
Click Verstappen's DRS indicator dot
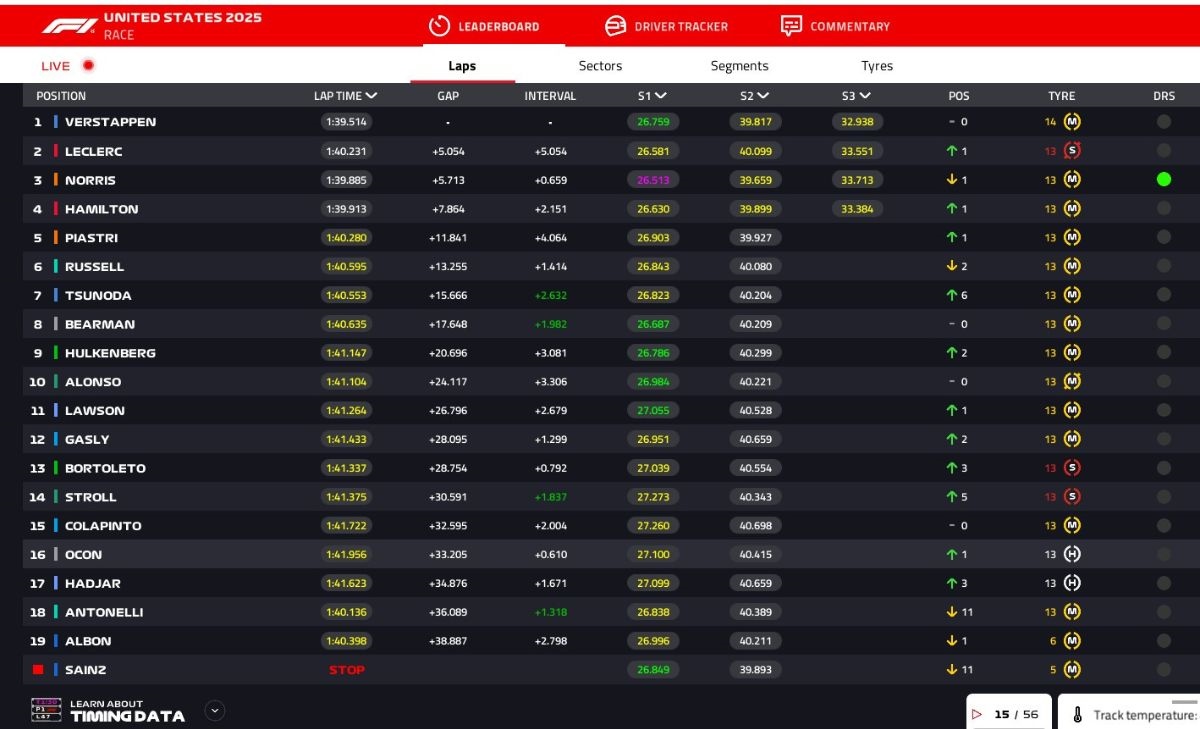click(1163, 122)
